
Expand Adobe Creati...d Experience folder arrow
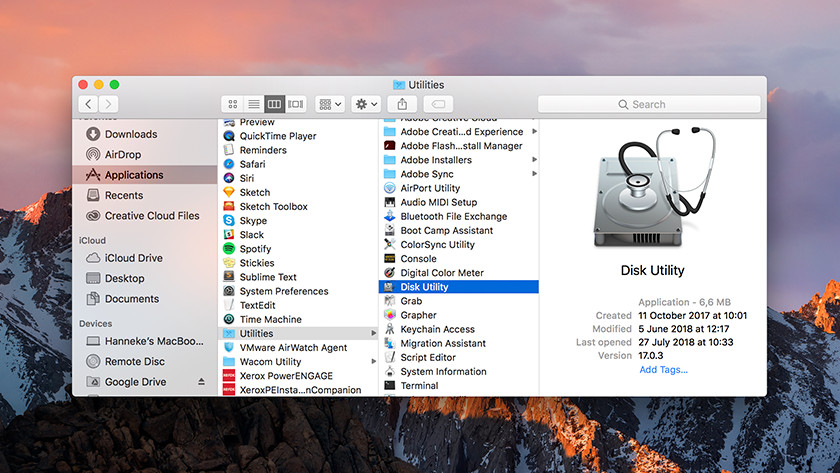click(x=534, y=131)
